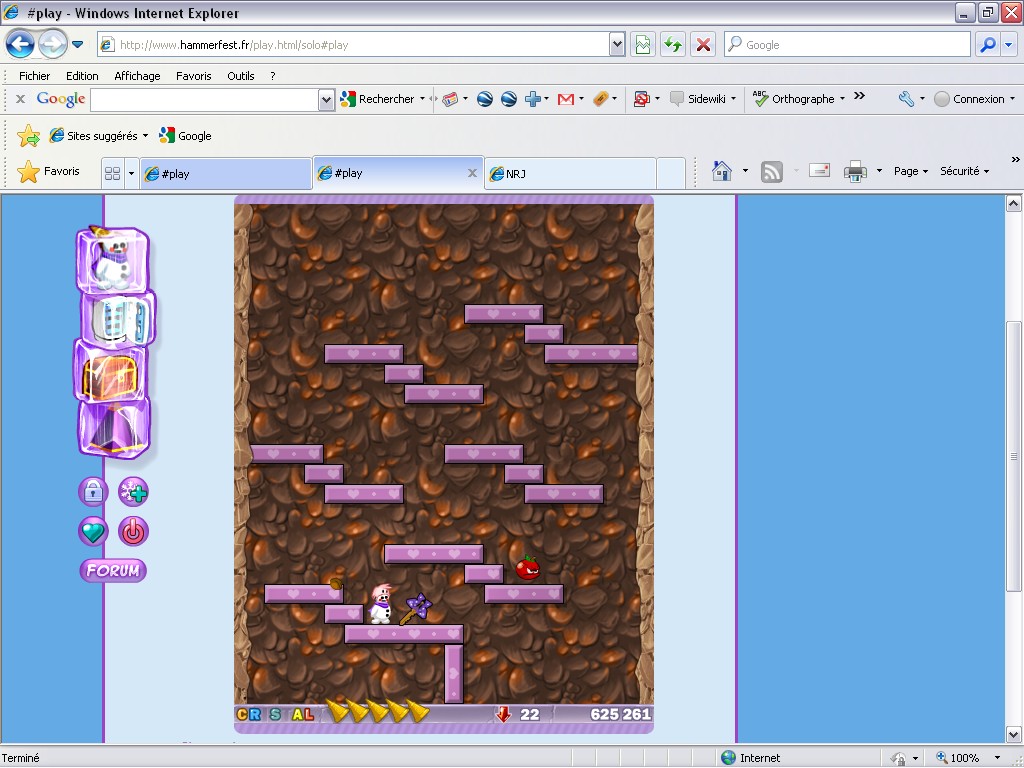1024x768 pixels.
Task: Click the snowman ice cube icon
Action: coord(112,259)
